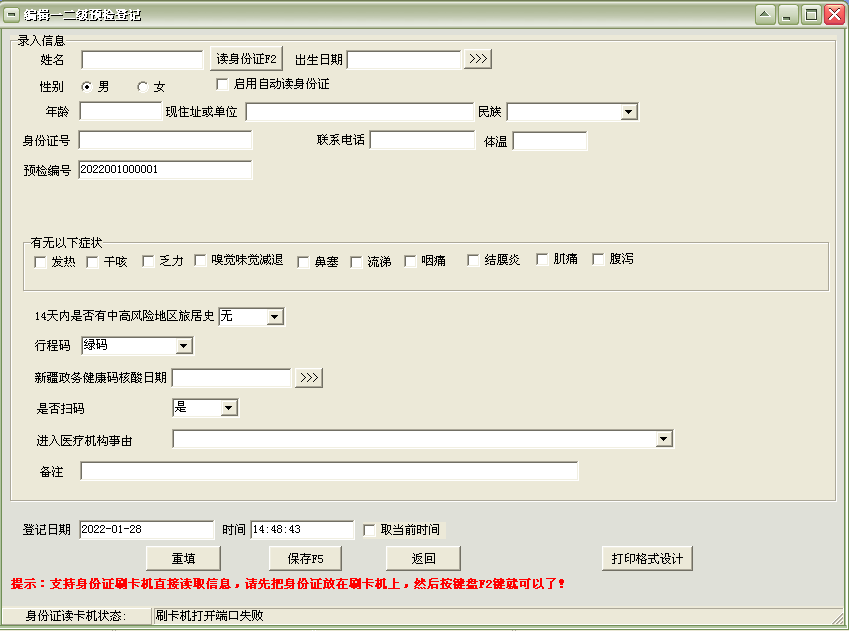This screenshot has height=631, width=849.
Task: Check the 鼻塞 symptom box
Action: 303,262
